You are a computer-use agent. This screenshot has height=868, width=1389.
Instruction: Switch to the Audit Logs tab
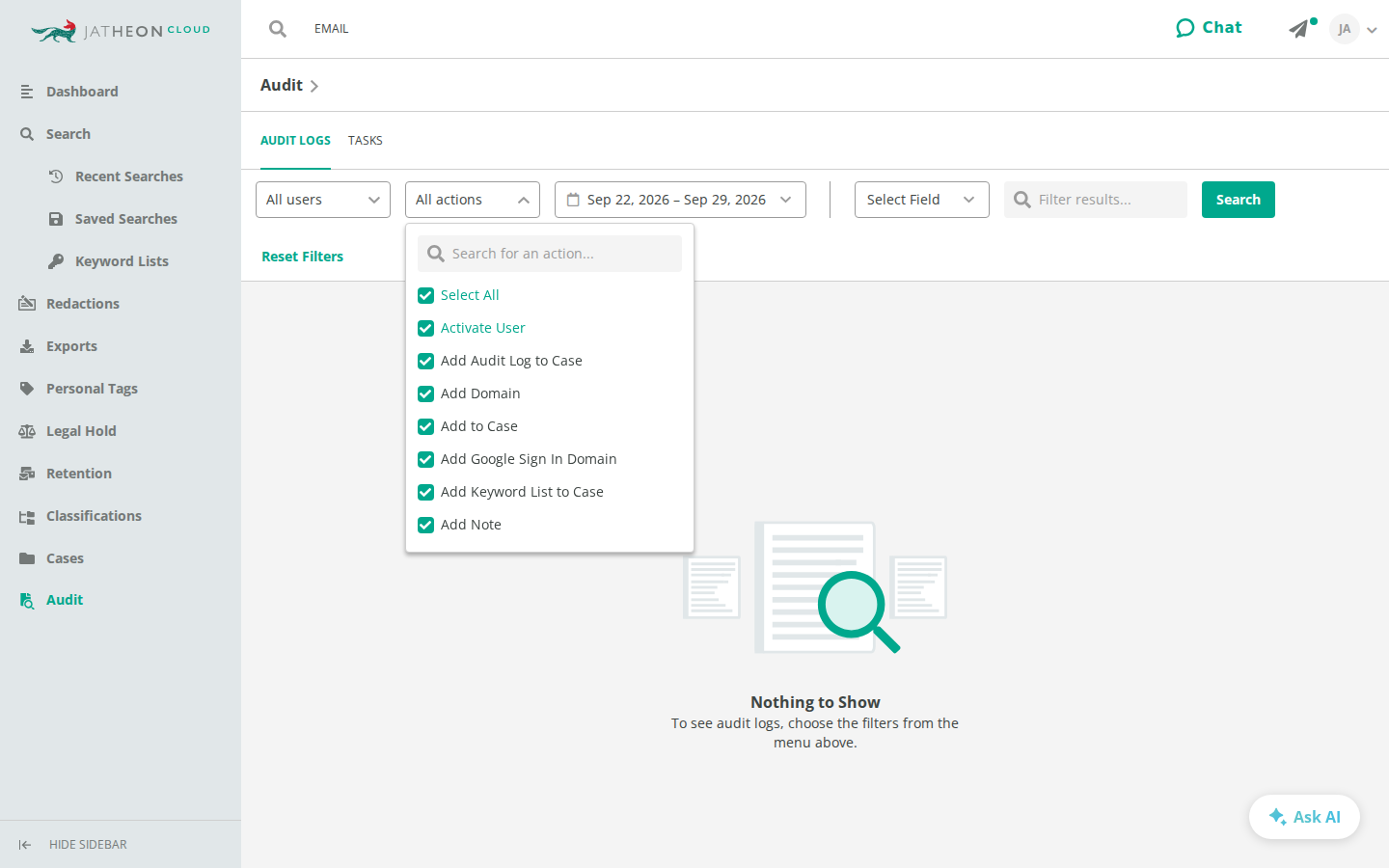295,141
